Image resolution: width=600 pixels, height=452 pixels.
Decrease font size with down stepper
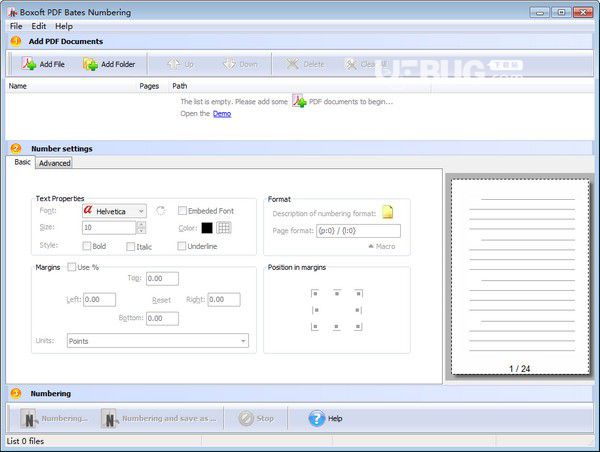(141, 230)
